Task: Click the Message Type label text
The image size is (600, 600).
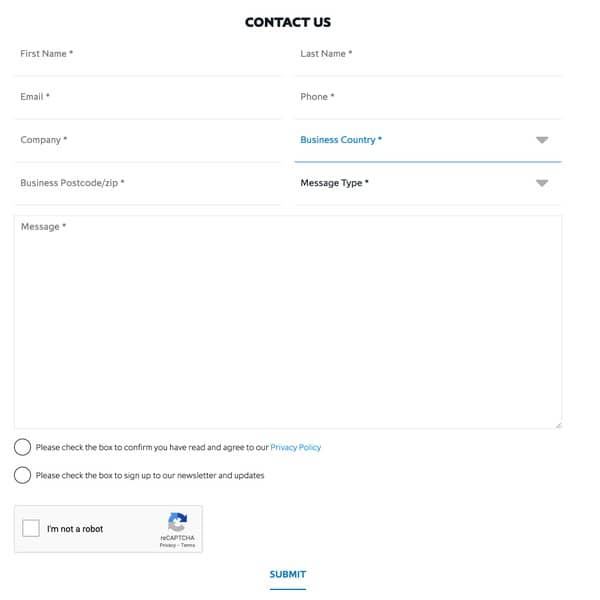Action: click(334, 183)
